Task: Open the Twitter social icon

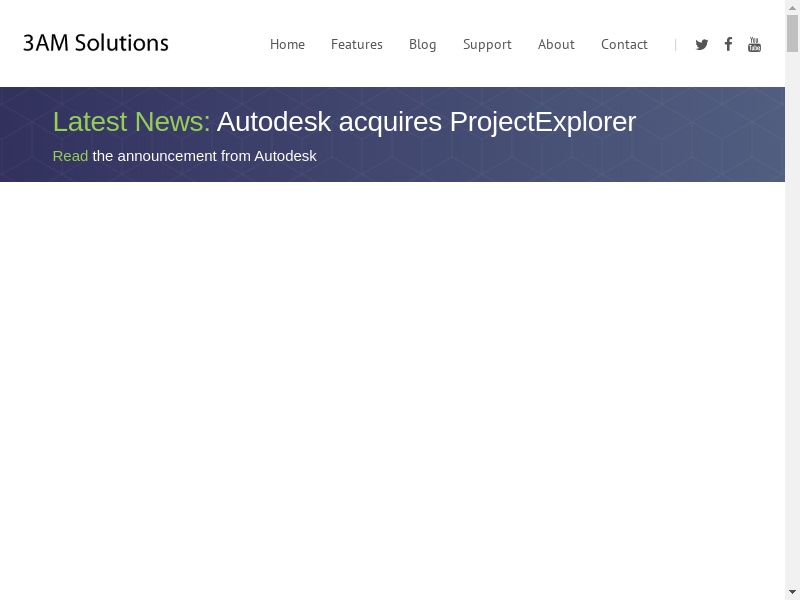Action: click(702, 44)
